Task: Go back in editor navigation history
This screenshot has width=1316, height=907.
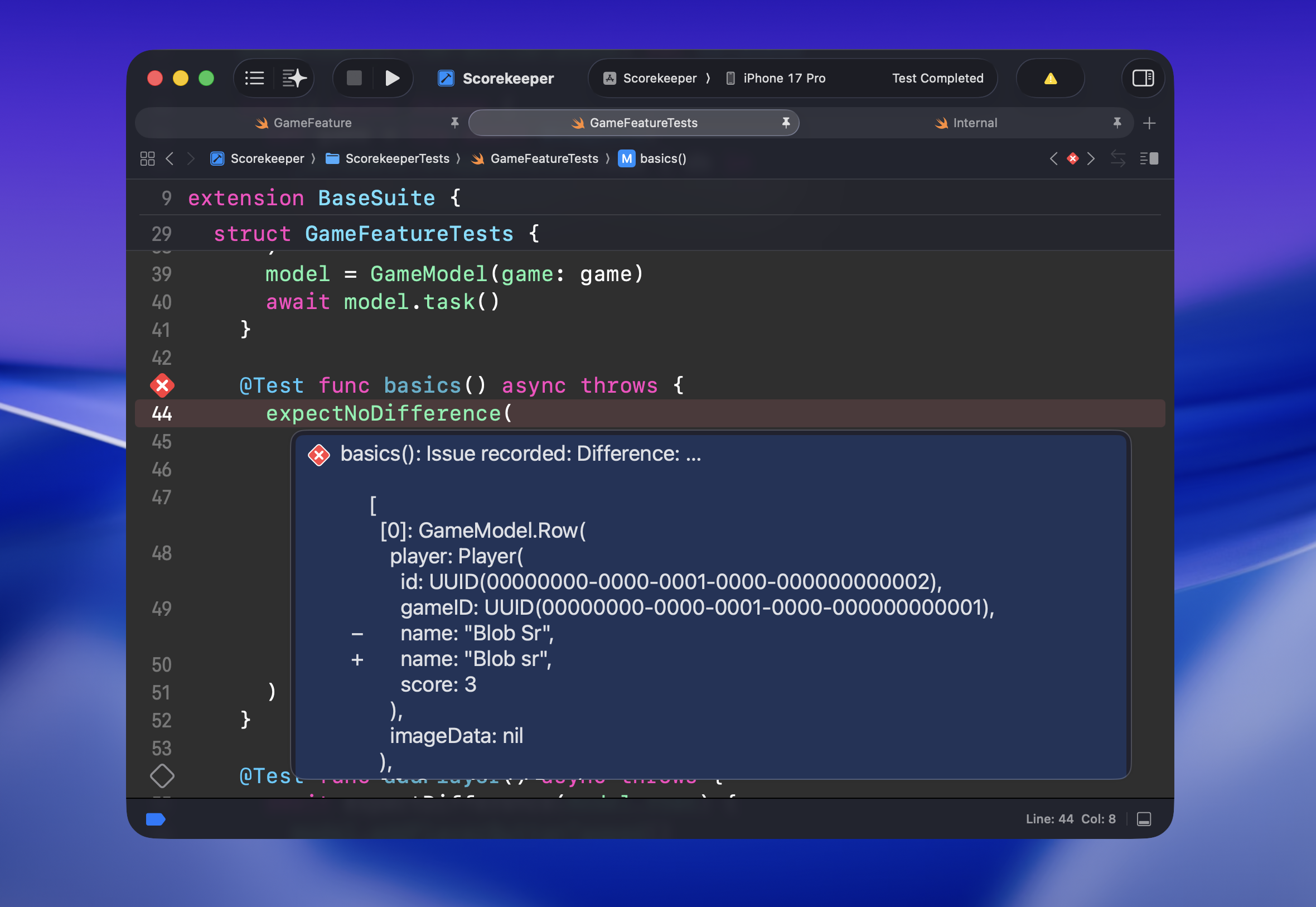Action: [170, 158]
